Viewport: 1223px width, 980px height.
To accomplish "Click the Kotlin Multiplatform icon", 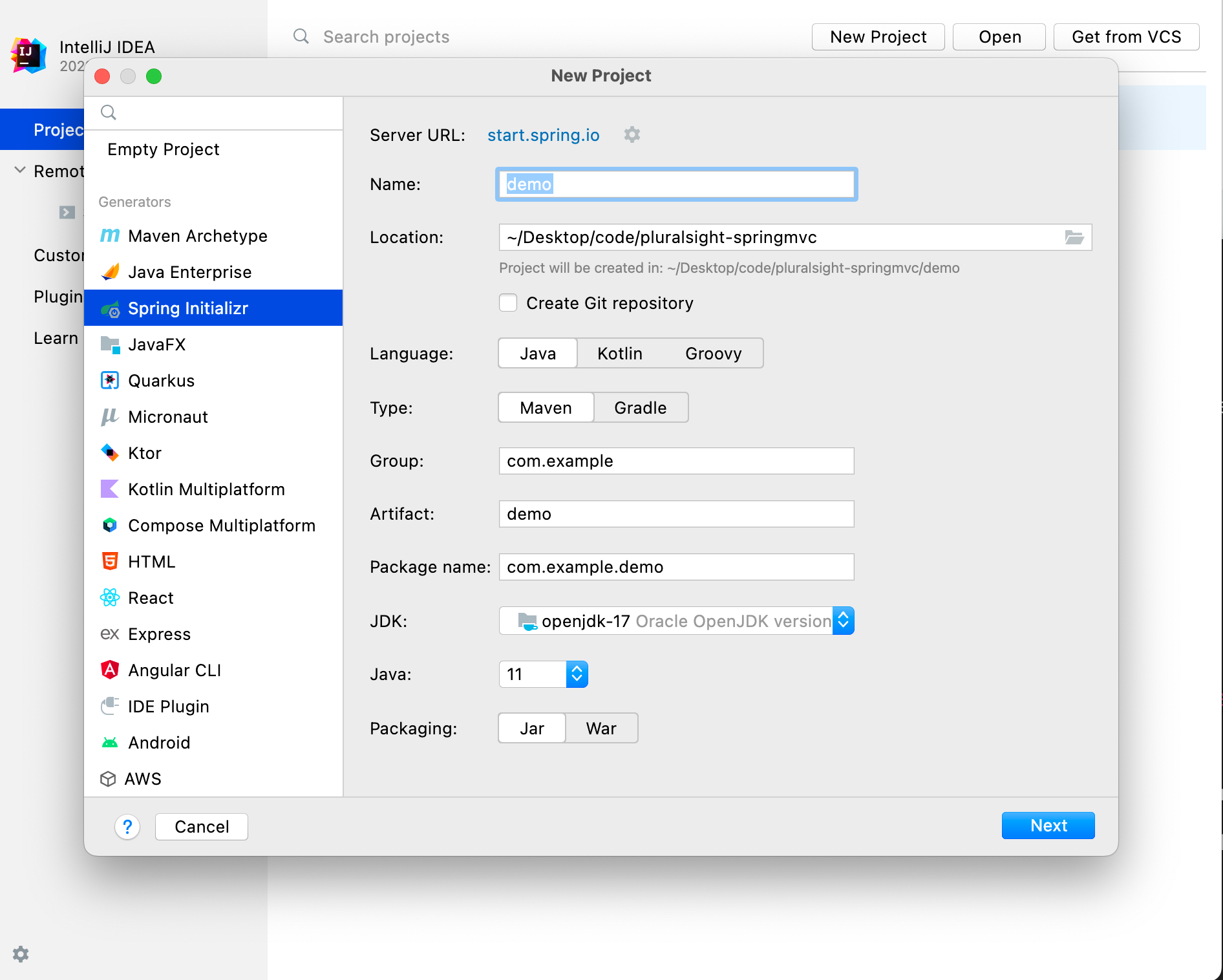I will pyautogui.click(x=110, y=489).
